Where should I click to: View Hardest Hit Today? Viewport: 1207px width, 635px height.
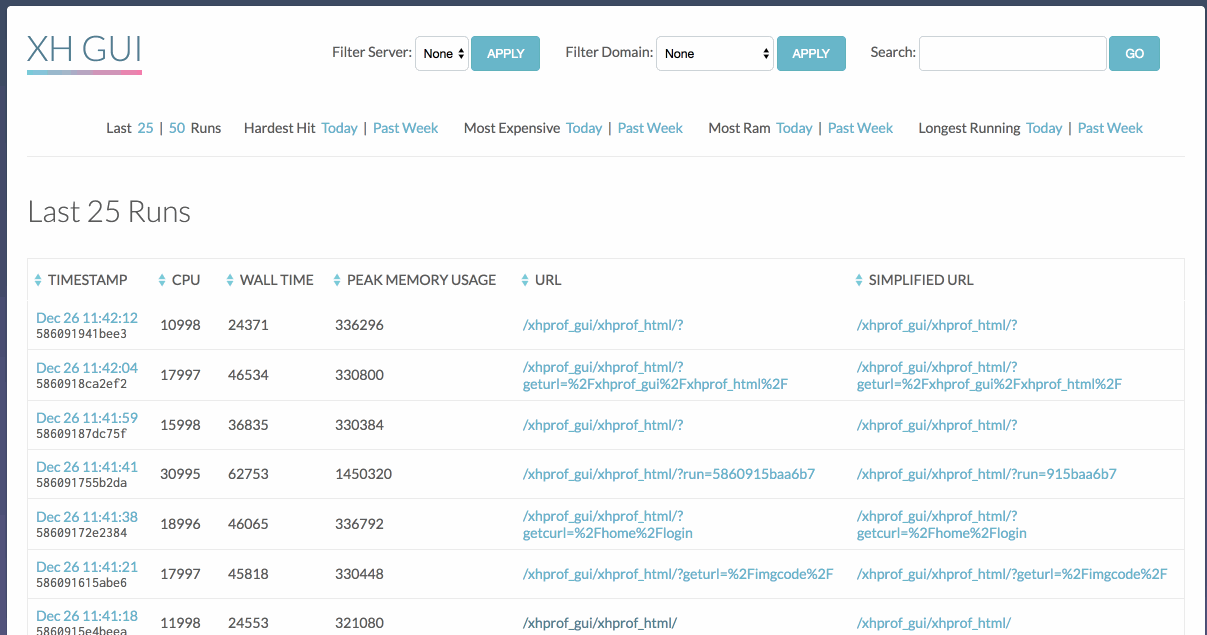pyautogui.click(x=339, y=128)
